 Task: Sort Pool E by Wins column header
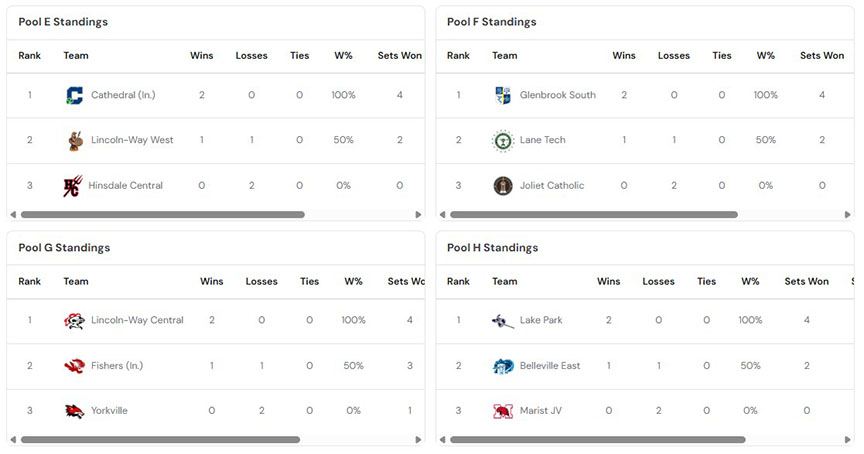[202, 56]
